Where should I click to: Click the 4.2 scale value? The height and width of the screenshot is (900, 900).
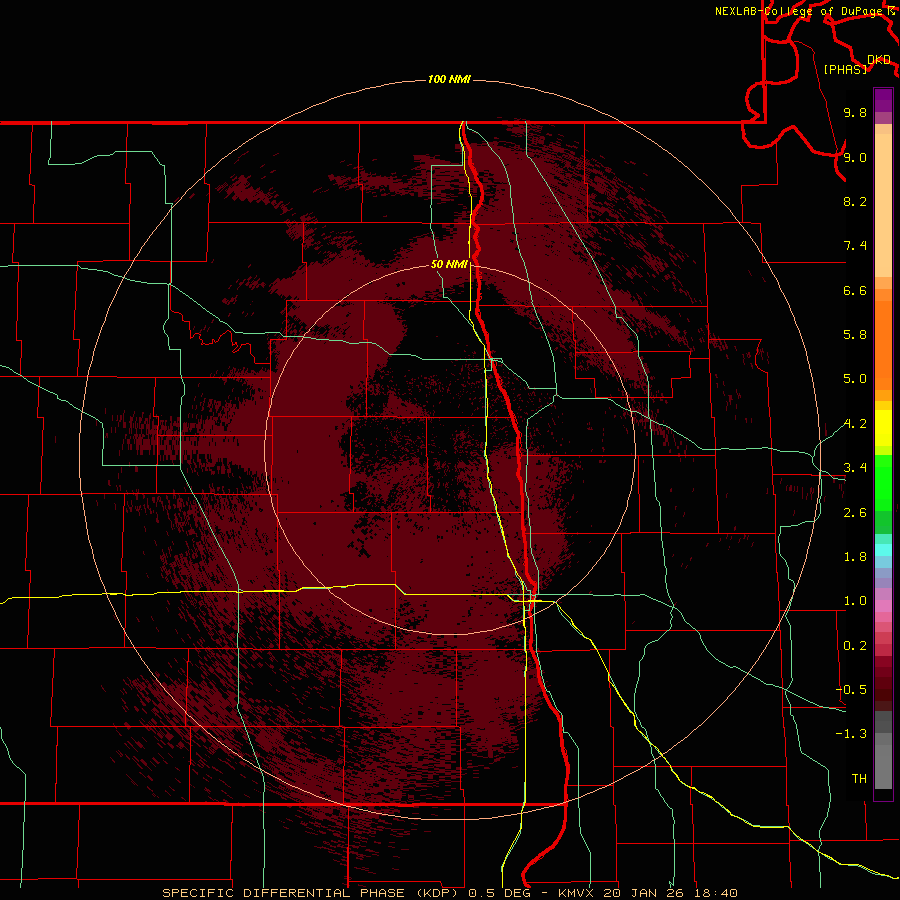855,424
